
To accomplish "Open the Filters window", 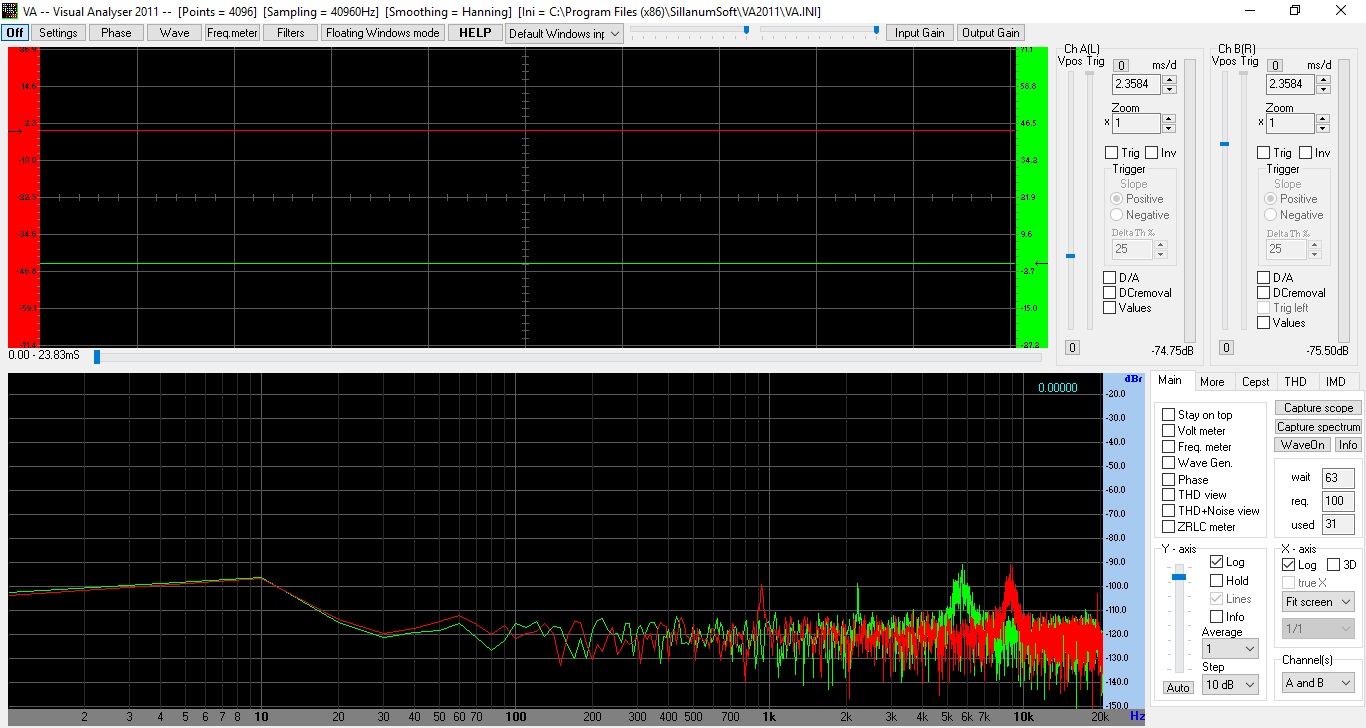I will point(291,33).
